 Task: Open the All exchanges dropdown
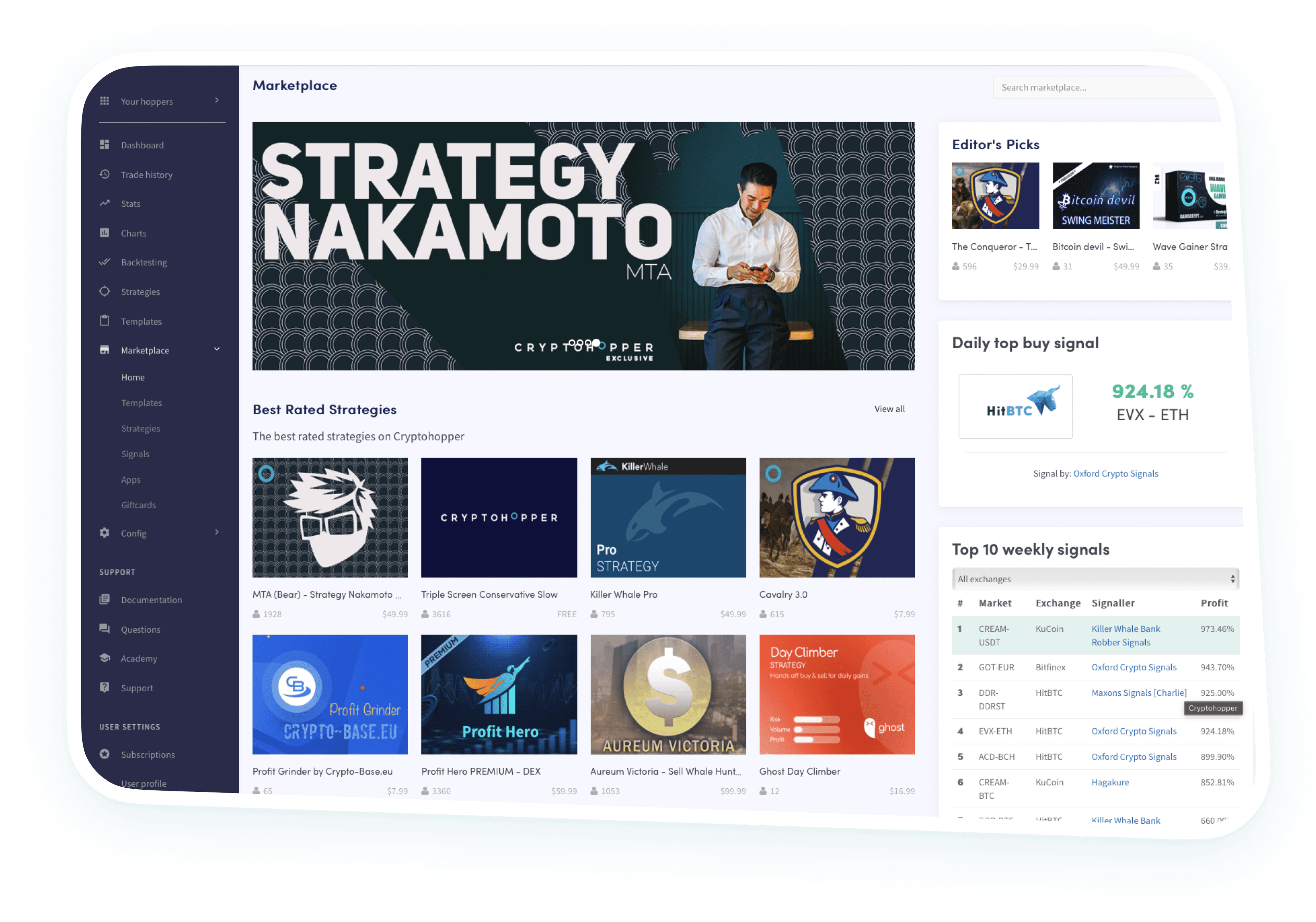[x=1095, y=579]
